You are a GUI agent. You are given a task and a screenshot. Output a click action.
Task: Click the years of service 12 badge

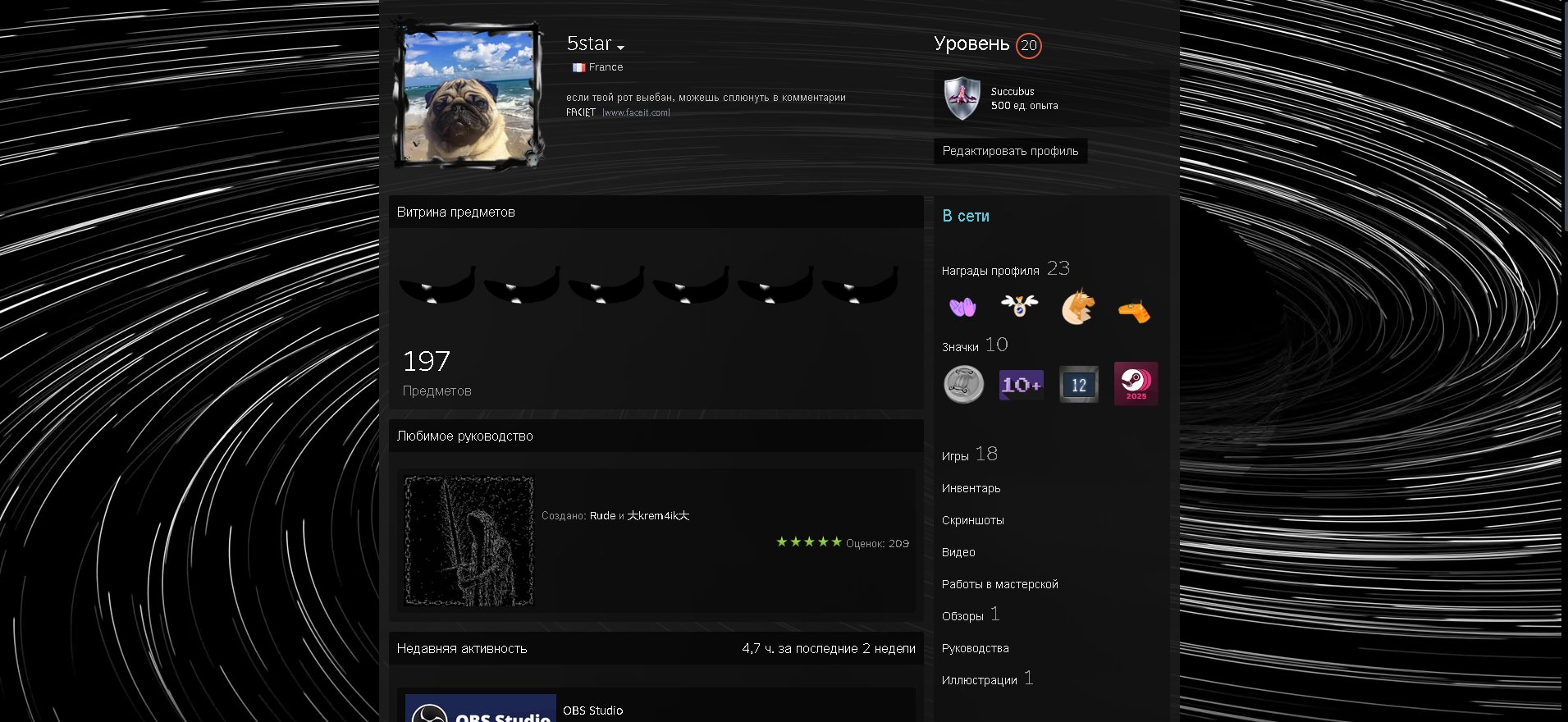[x=1078, y=384]
